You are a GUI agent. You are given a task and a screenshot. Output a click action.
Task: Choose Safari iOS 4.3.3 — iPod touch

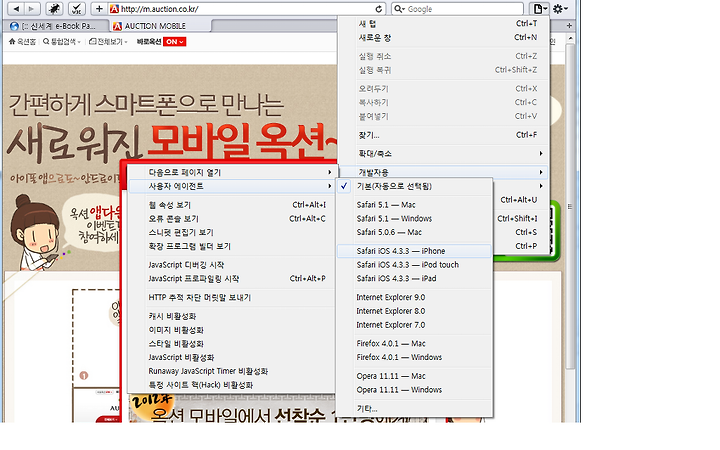(415, 265)
